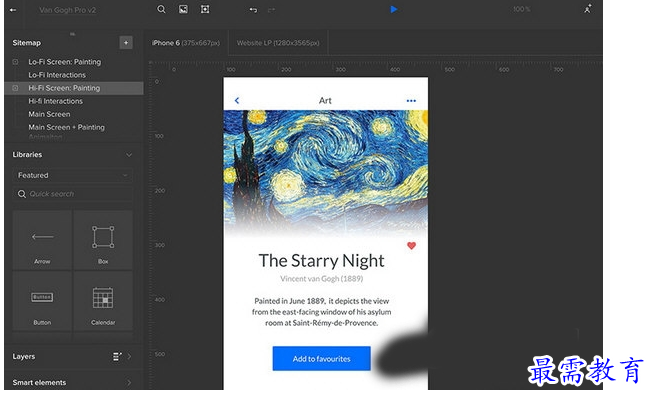The height and width of the screenshot is (402, 652).
Task: Undo the last action
Action: tap(253, 10)
